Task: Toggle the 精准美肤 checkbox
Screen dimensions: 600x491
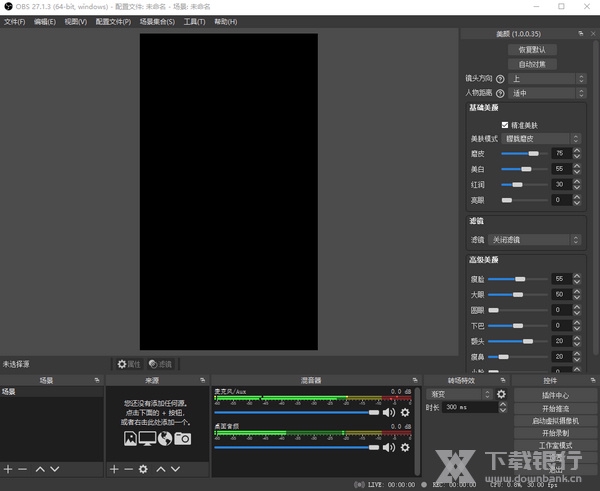Action: (505, 124)
